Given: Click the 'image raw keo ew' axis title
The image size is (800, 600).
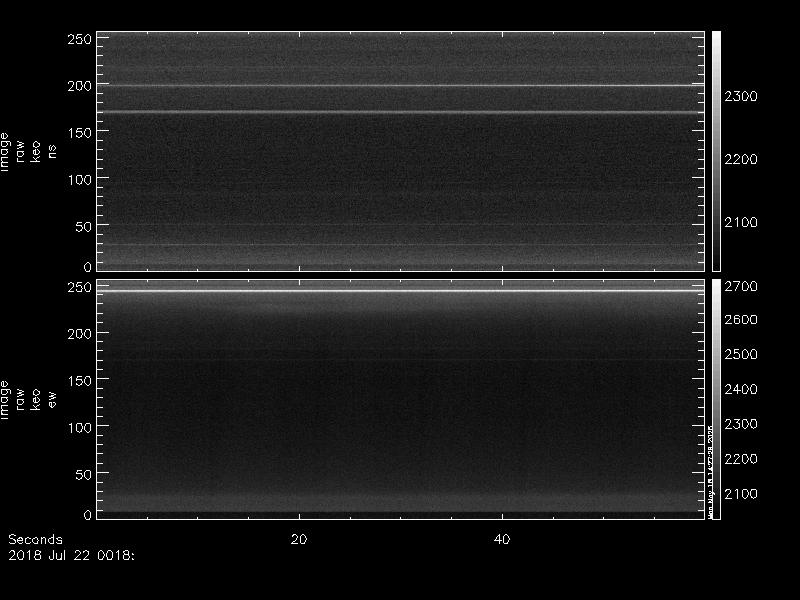Looking at the screenshot, I should click(x=28, y=400).
